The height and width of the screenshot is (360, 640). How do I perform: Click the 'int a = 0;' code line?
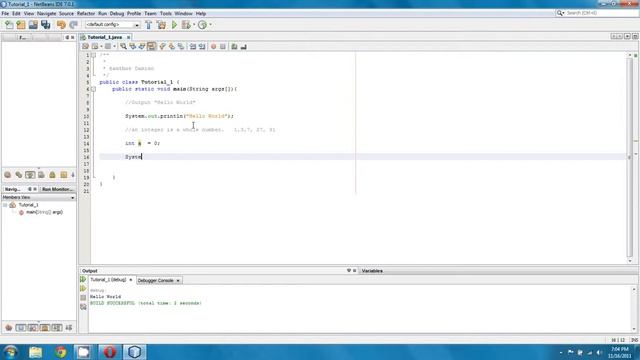pyautogui.click(x=142, y=143)
